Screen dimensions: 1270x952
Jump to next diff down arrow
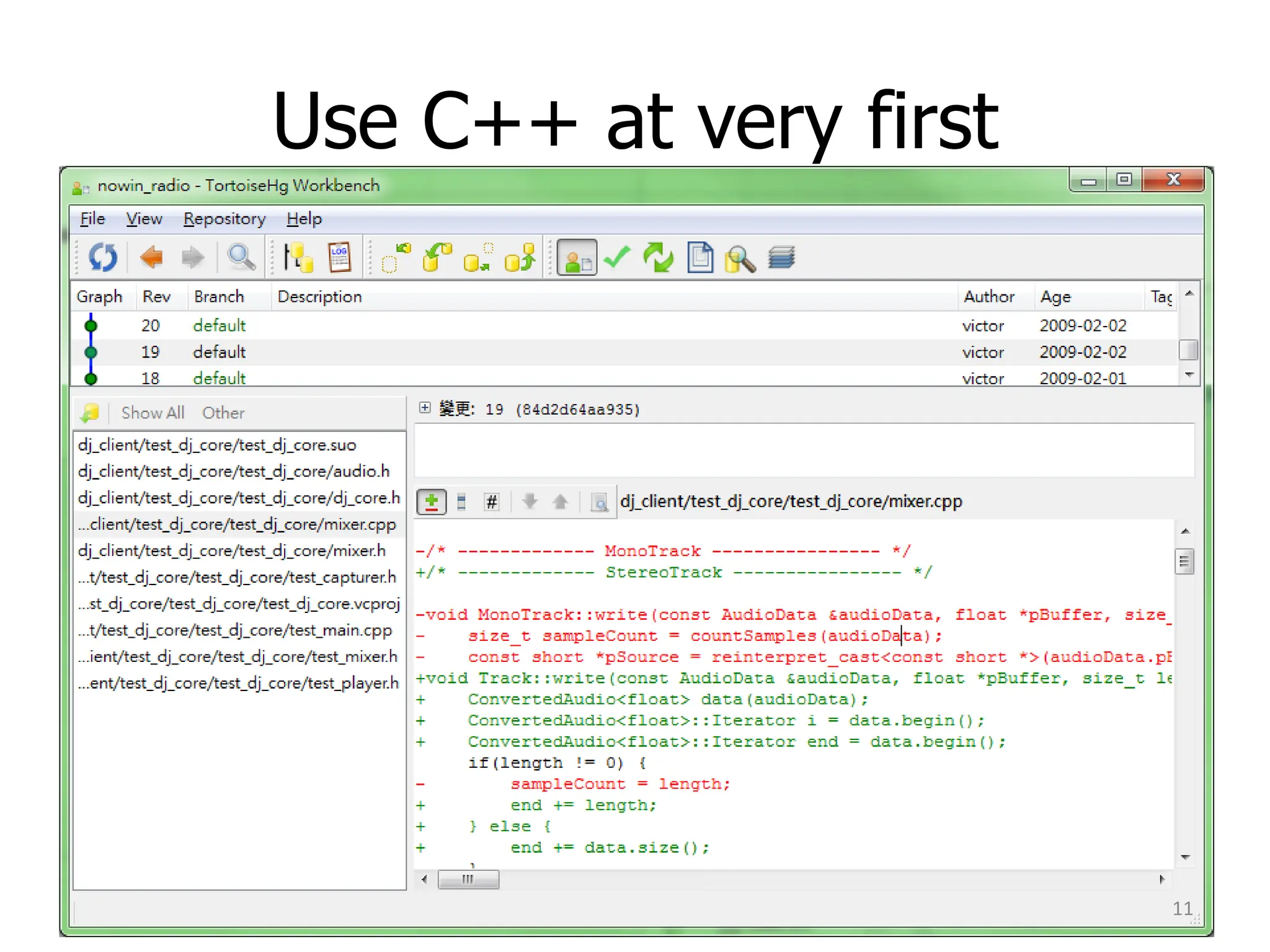click(x=530, y=501)
